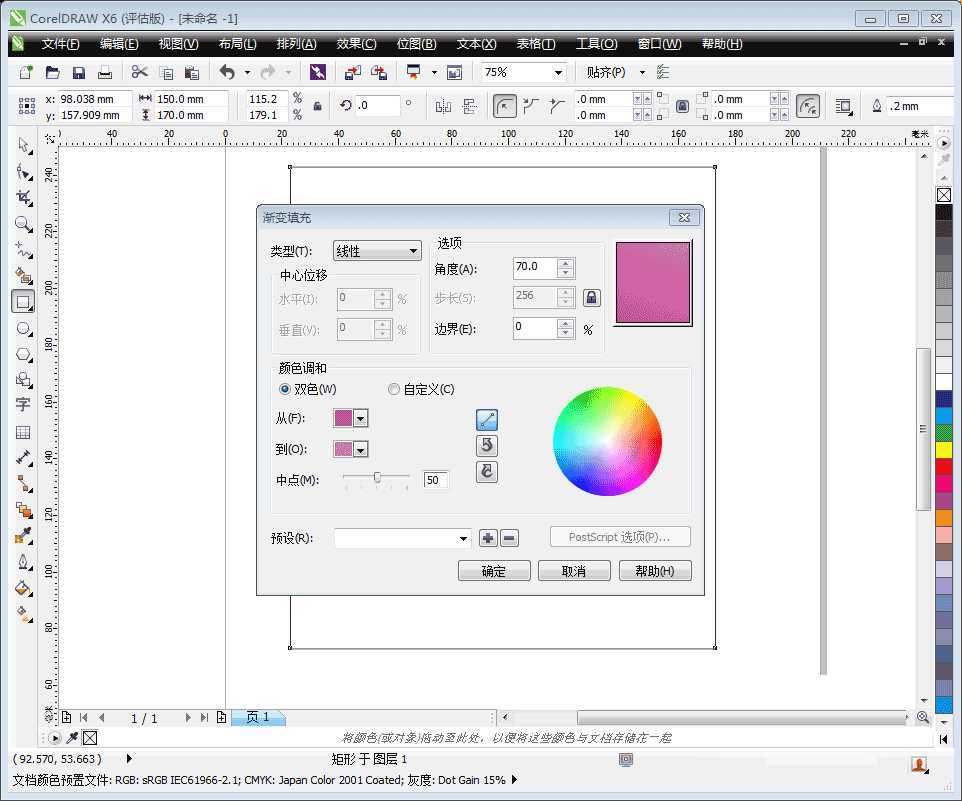The image size is (962, 801).
Task: Select the Pick tool
Action: [24, 145]
